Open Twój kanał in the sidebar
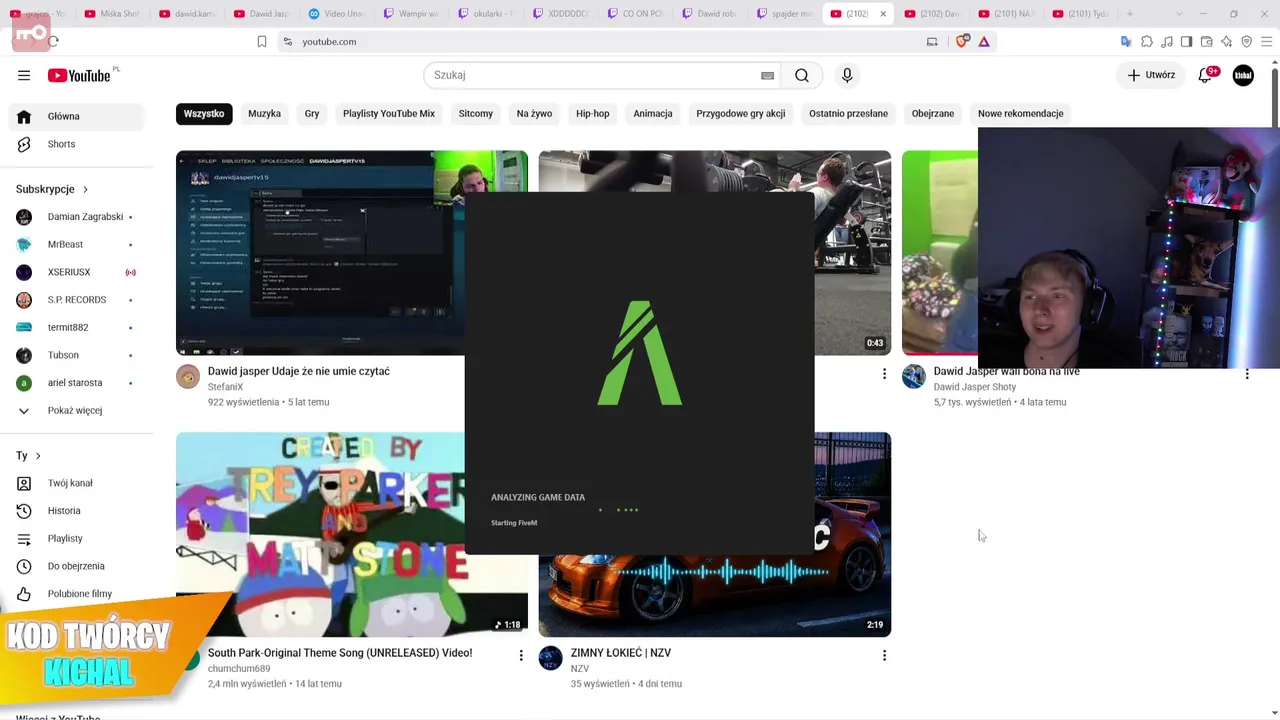 [x=76, y=483]
